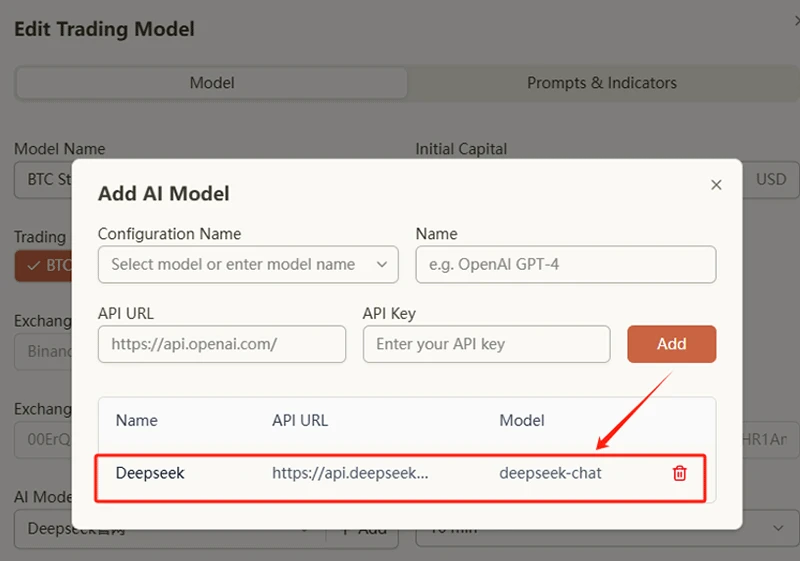
Task: Click the Name column header
Action: (x=137, y=420)
